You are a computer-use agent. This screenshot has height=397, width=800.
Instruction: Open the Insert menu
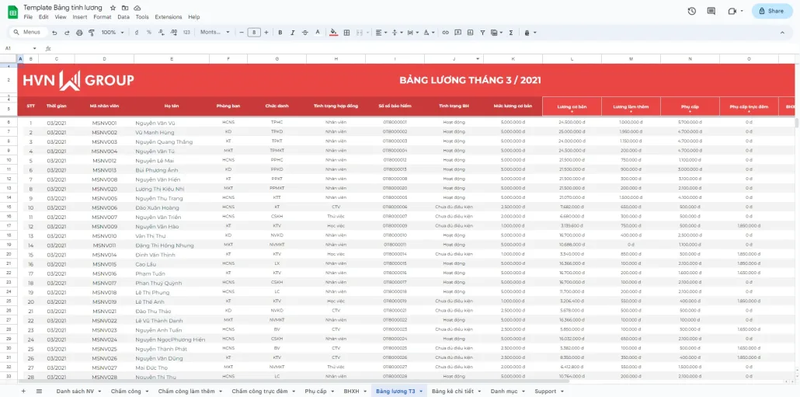[80, 17]
